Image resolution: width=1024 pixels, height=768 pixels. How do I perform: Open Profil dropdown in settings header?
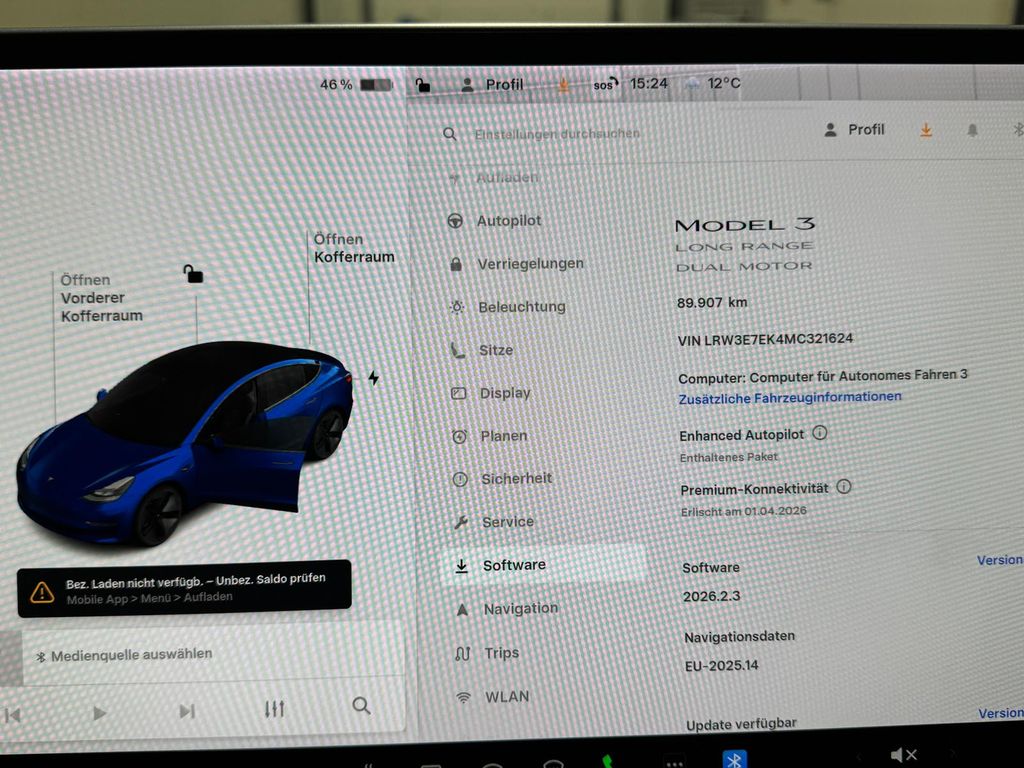pyautogui.click(x=855, y=130)
